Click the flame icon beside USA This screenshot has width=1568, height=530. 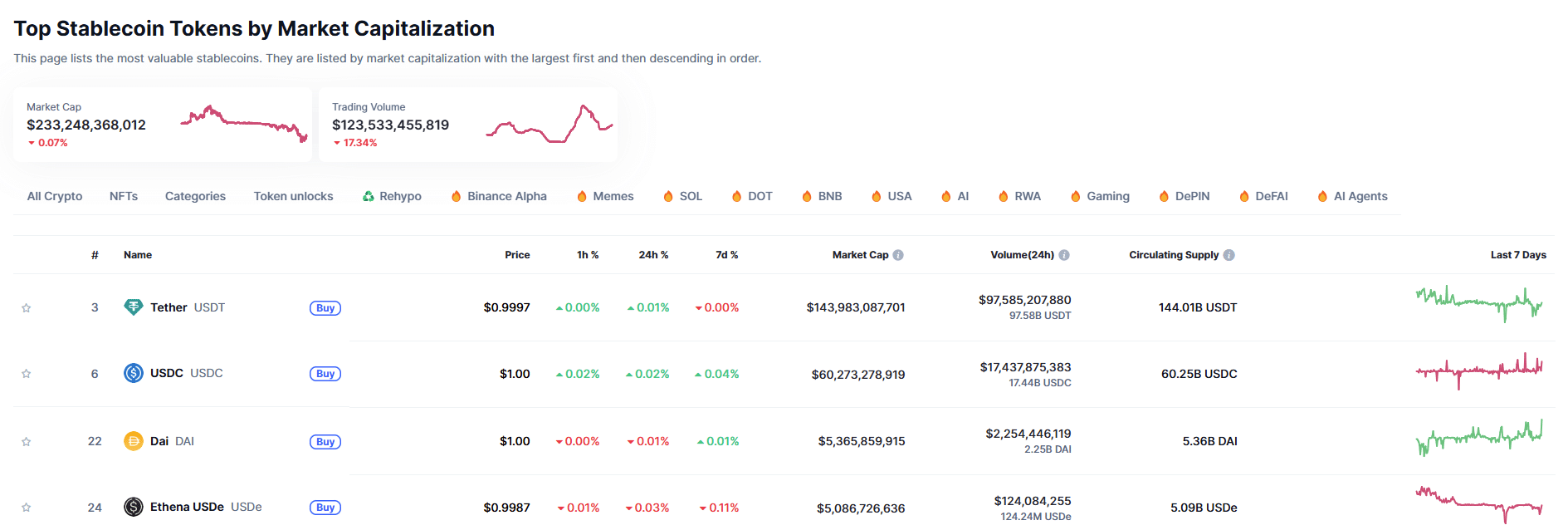(876, 196)
